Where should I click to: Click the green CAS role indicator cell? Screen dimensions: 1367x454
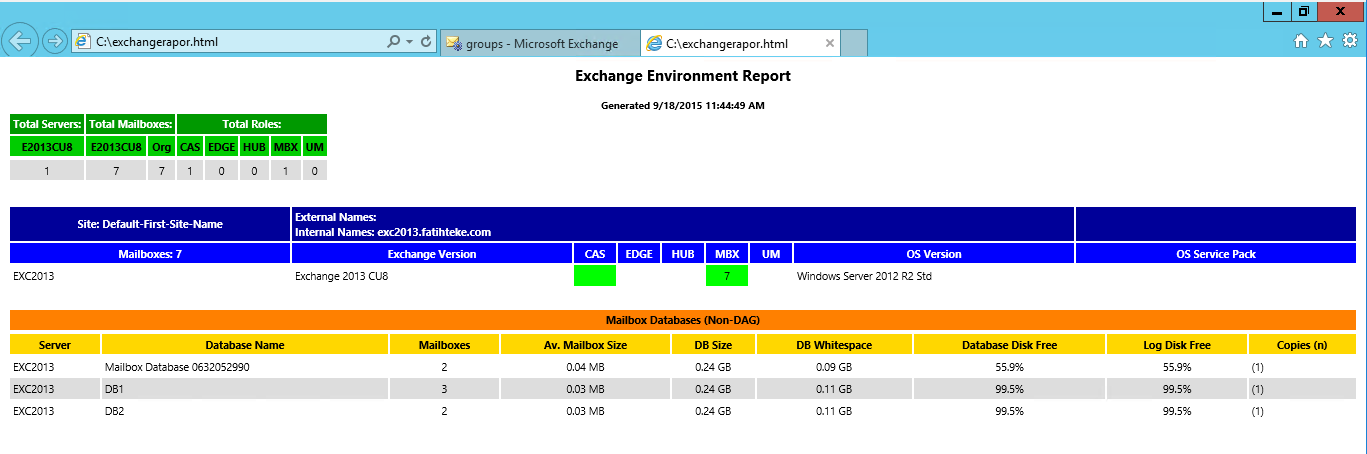click(595, 276)
